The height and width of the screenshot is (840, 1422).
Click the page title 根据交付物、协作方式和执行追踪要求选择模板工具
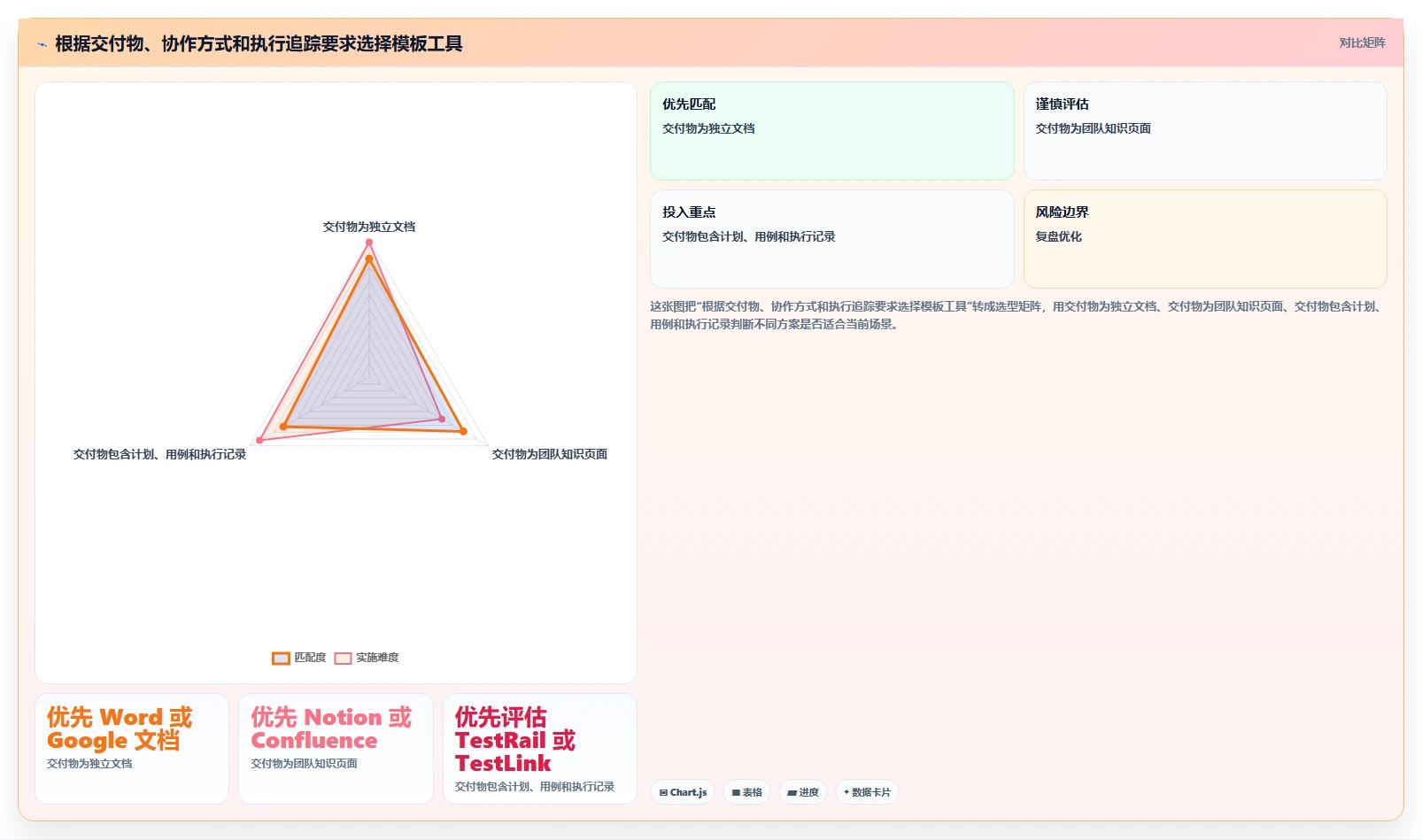[259, 44]
